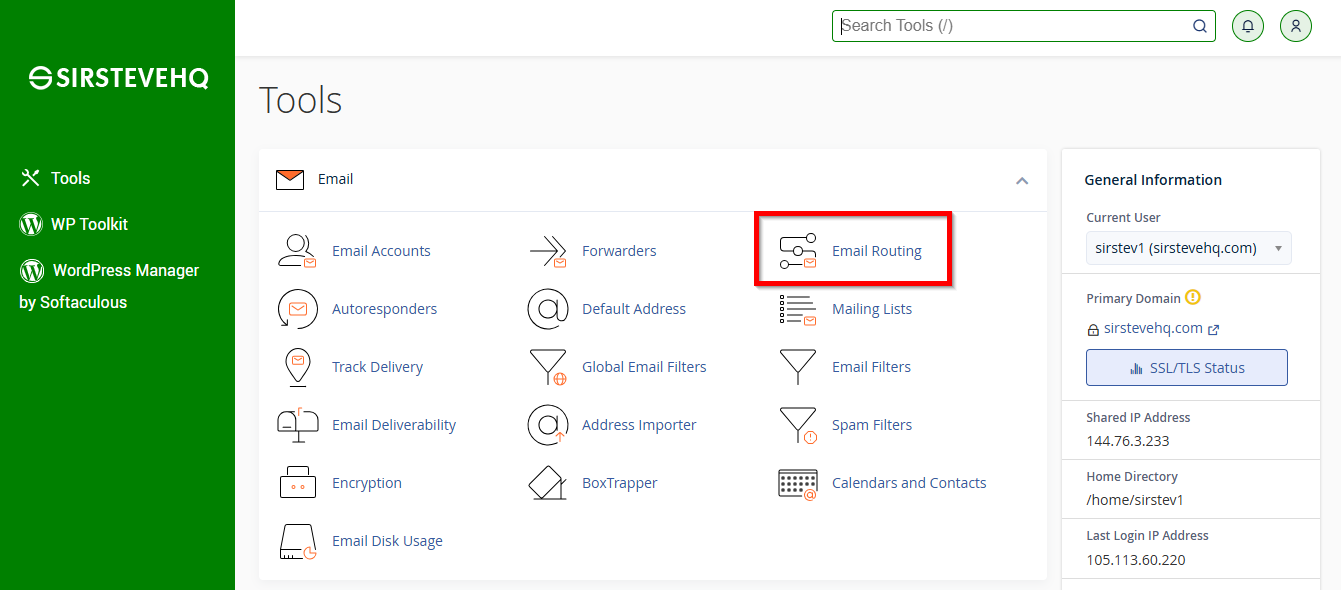
Task: Click the Email Deliverability mailbox icon
Action: [297, 425]
